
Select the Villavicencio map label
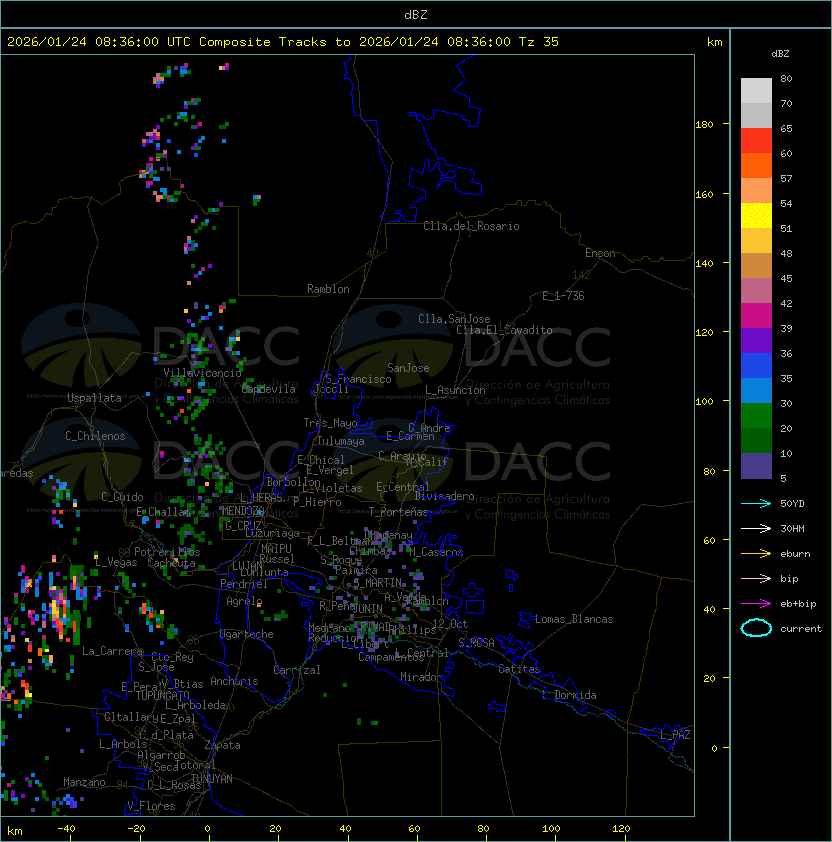point(202,373)
